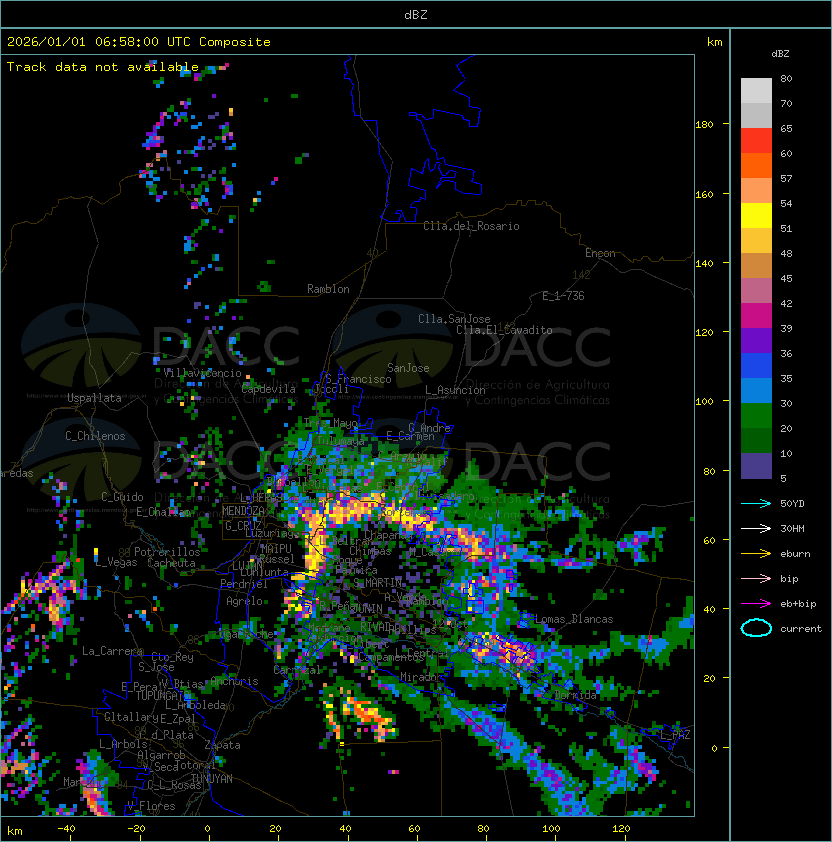Click the 'Potrerillos' place label
Screen dimensions: 832x842
point(167,551)
